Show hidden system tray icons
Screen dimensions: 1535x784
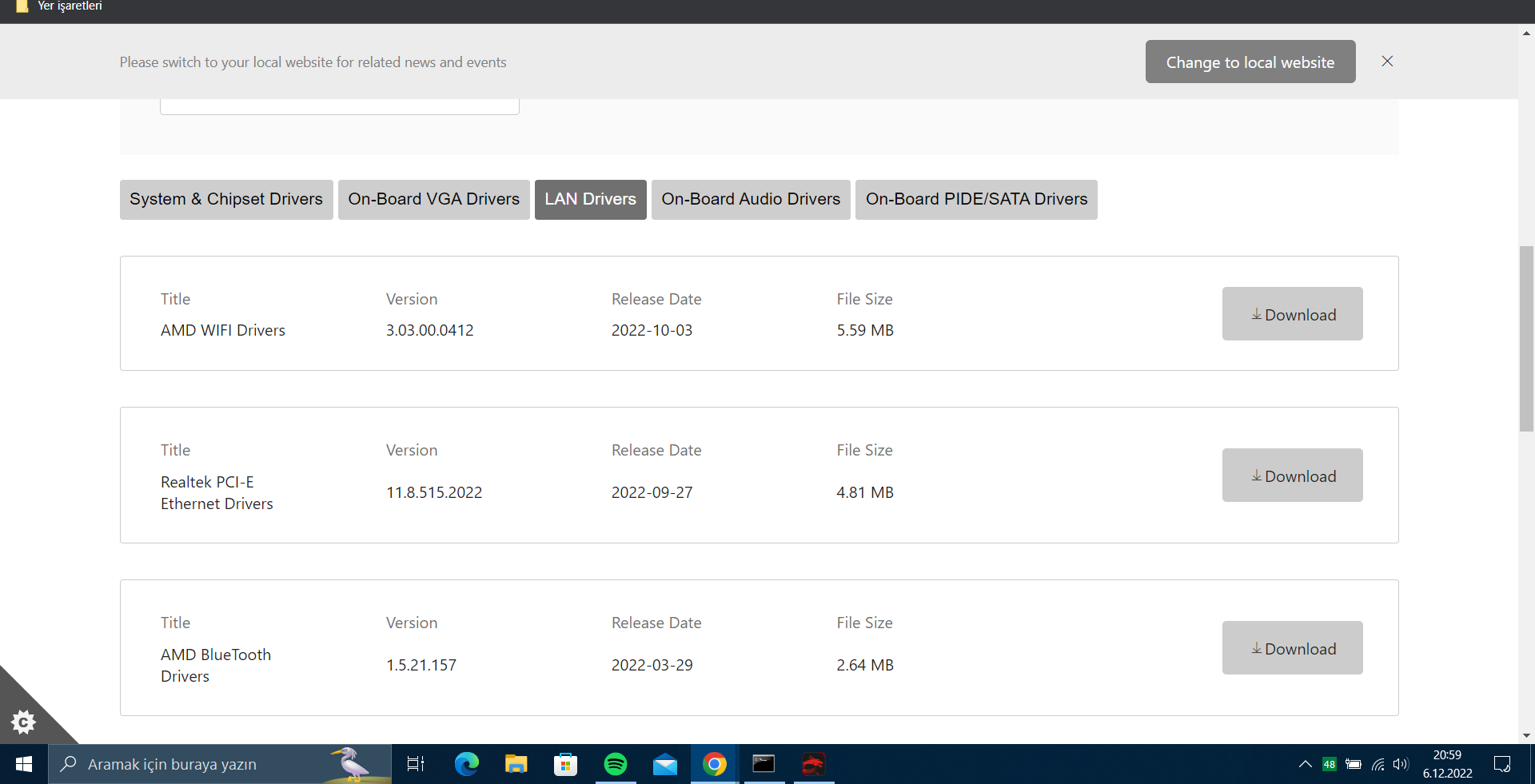coord(1306,764)
